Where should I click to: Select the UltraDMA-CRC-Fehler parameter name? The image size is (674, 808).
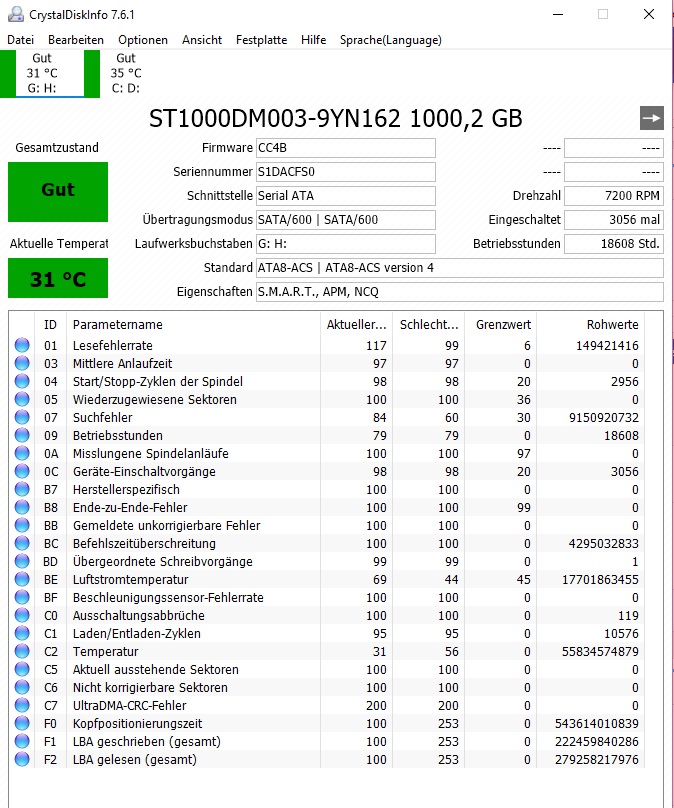[129, 705]
